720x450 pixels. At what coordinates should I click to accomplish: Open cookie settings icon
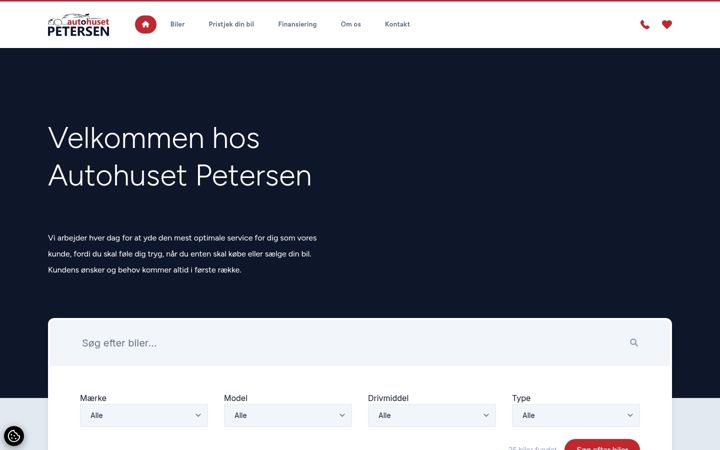click(x=14, y=436)
